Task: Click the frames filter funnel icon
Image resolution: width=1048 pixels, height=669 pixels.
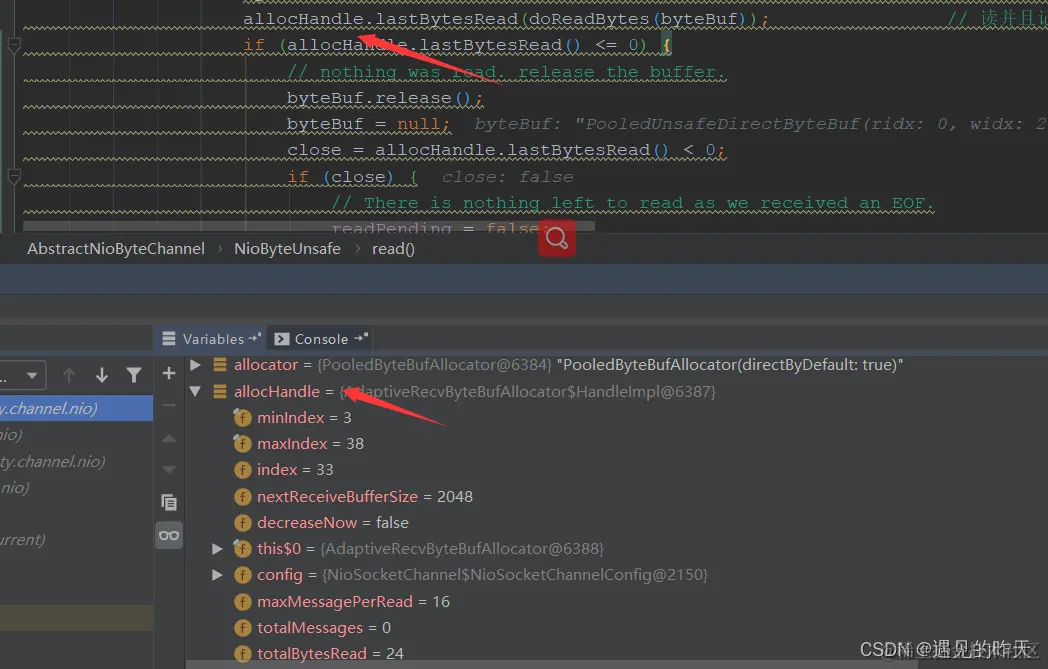Action: click(x=134, y=375)
